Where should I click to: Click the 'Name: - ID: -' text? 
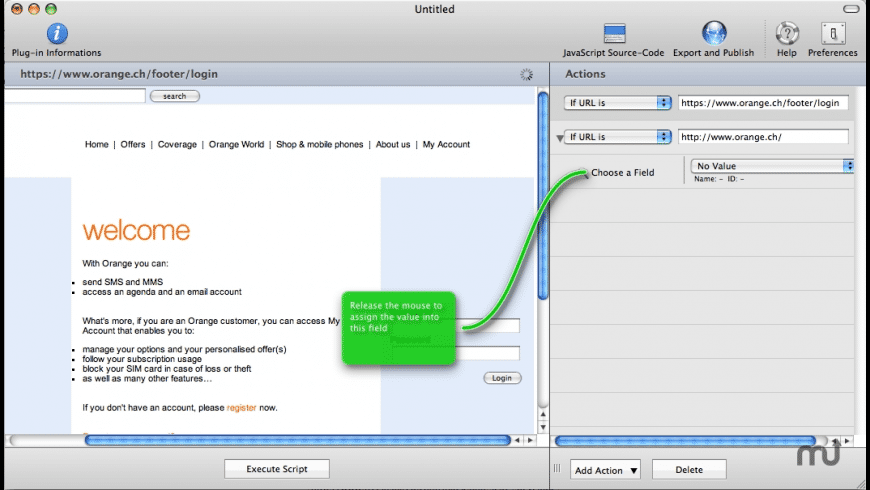click(719, 179)
